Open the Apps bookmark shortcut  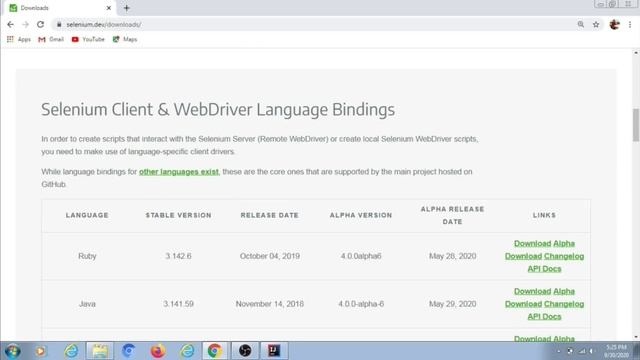pos(19,39)
